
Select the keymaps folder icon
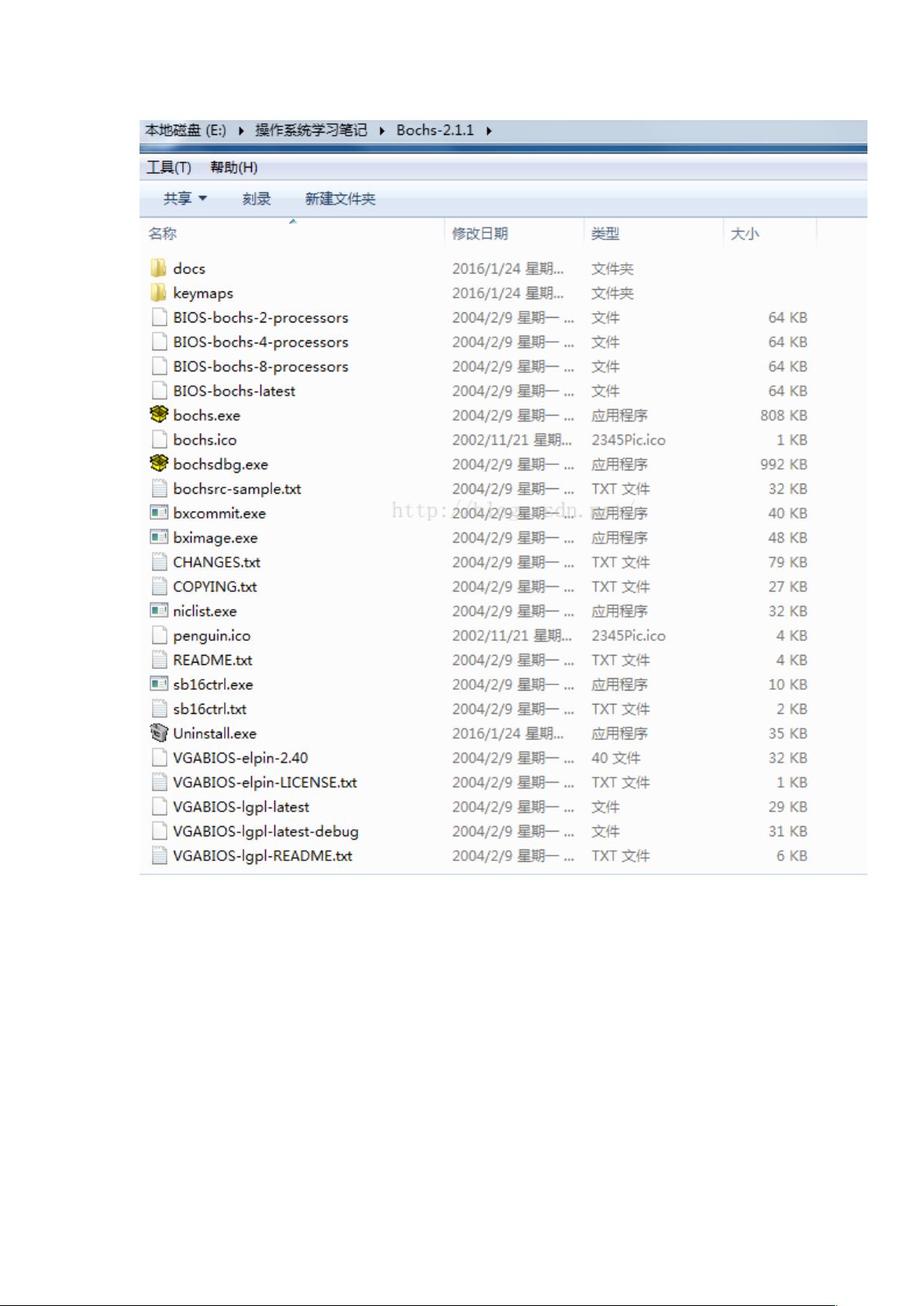[159, 293]
